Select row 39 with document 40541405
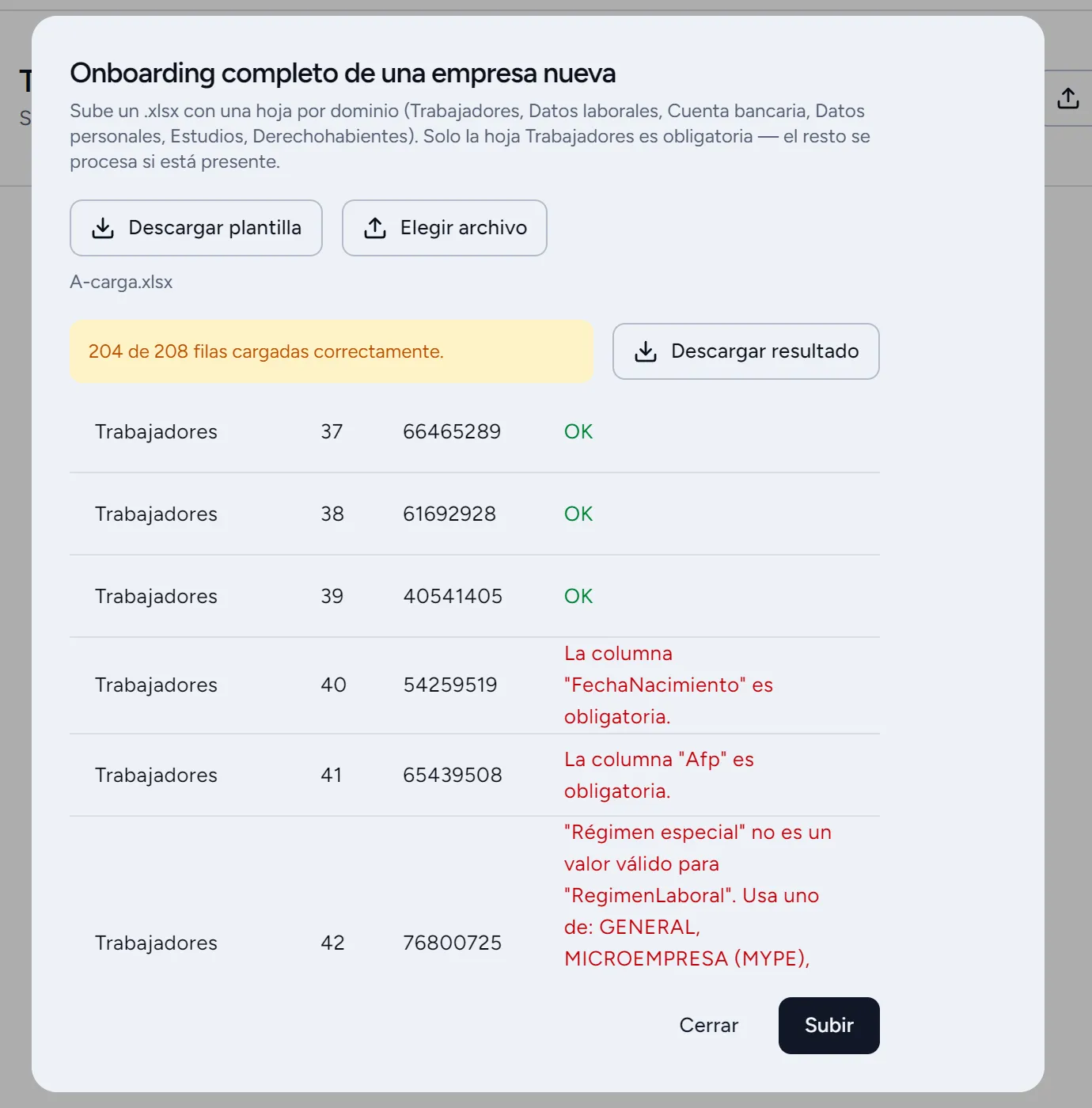The width and height of the screenshot is (1092, 1108). coord(475,596)
